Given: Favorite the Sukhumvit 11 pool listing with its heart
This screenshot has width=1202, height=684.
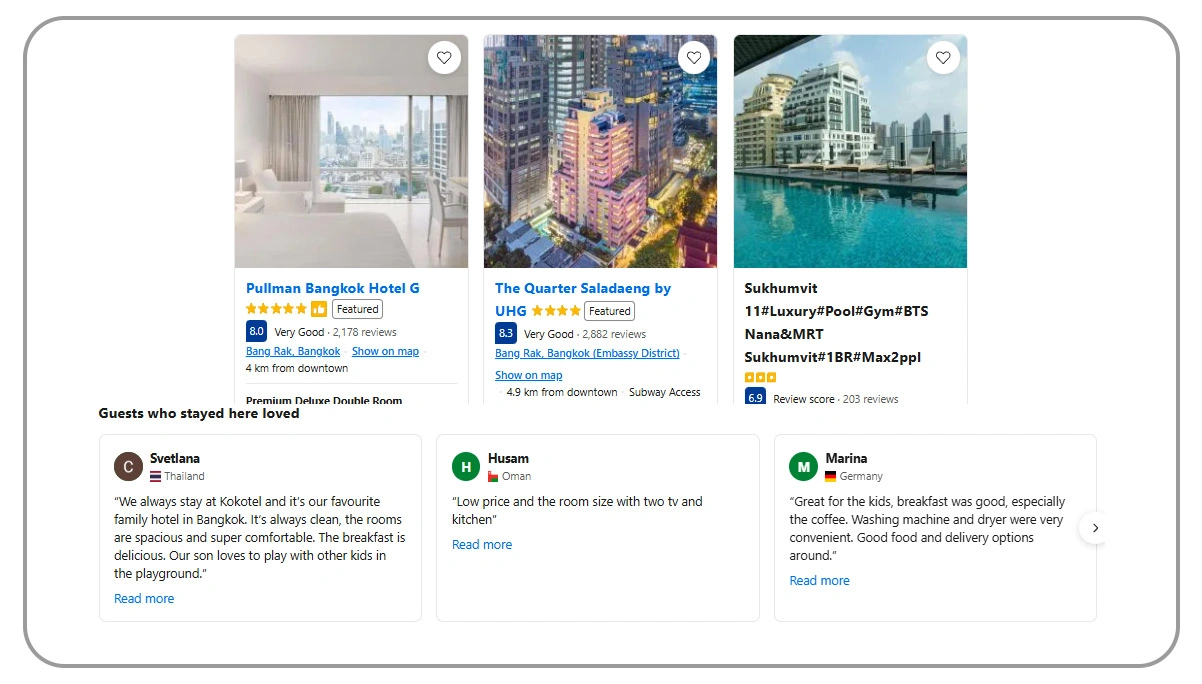Looking at the screenshot, I should [943, 58].
